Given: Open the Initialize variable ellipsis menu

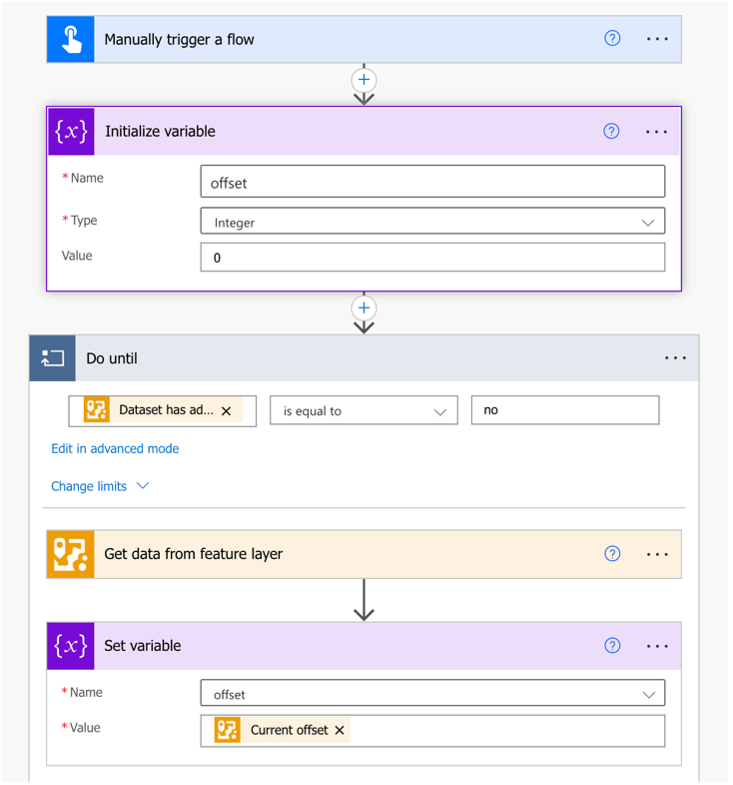Looking at the screenshot, I should click(x=656, y=131).
